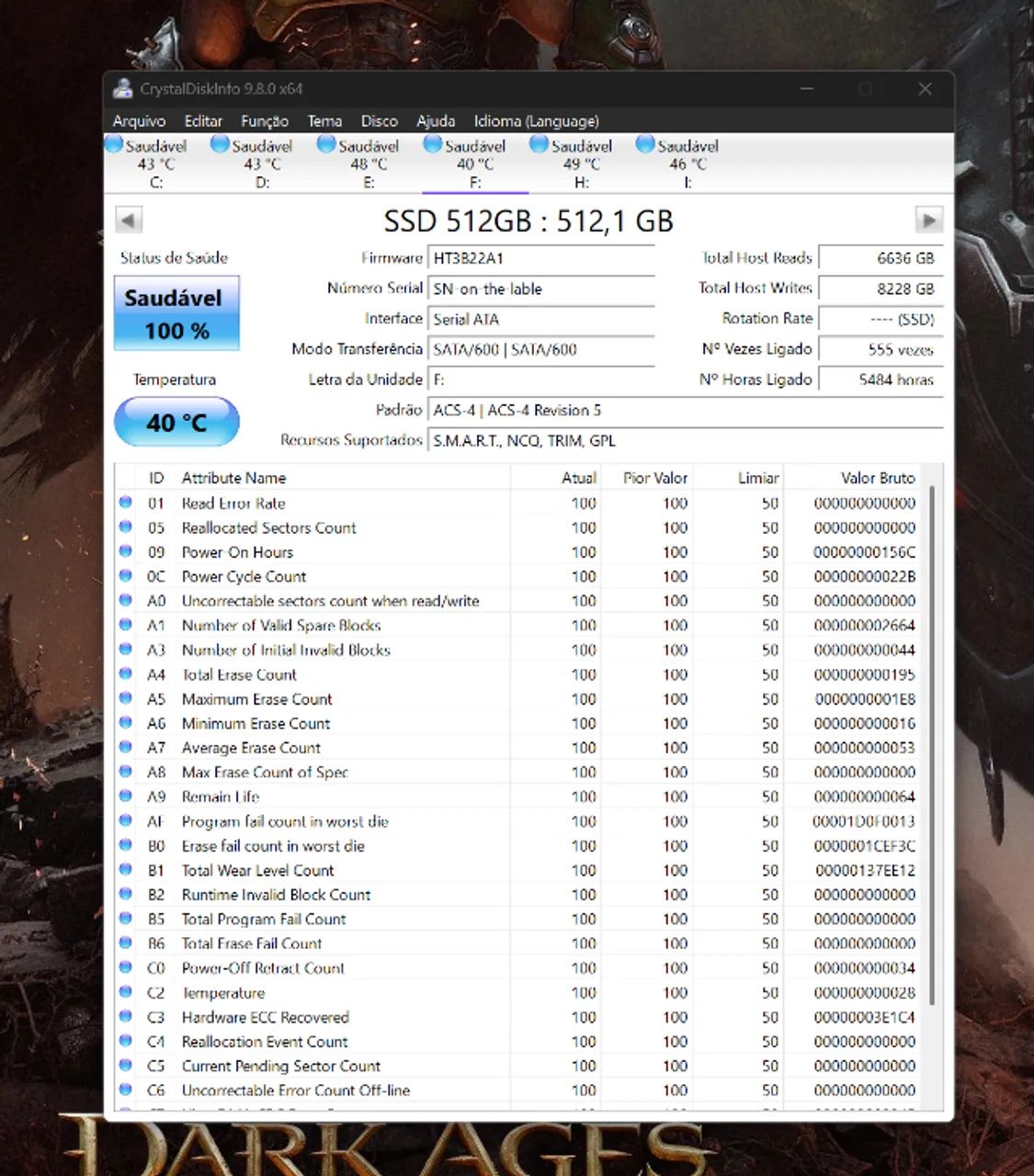Select the Number of Valid Spare Blocks row
1034x1176 pixels.
pyautogui.click(x=517, y=626)
